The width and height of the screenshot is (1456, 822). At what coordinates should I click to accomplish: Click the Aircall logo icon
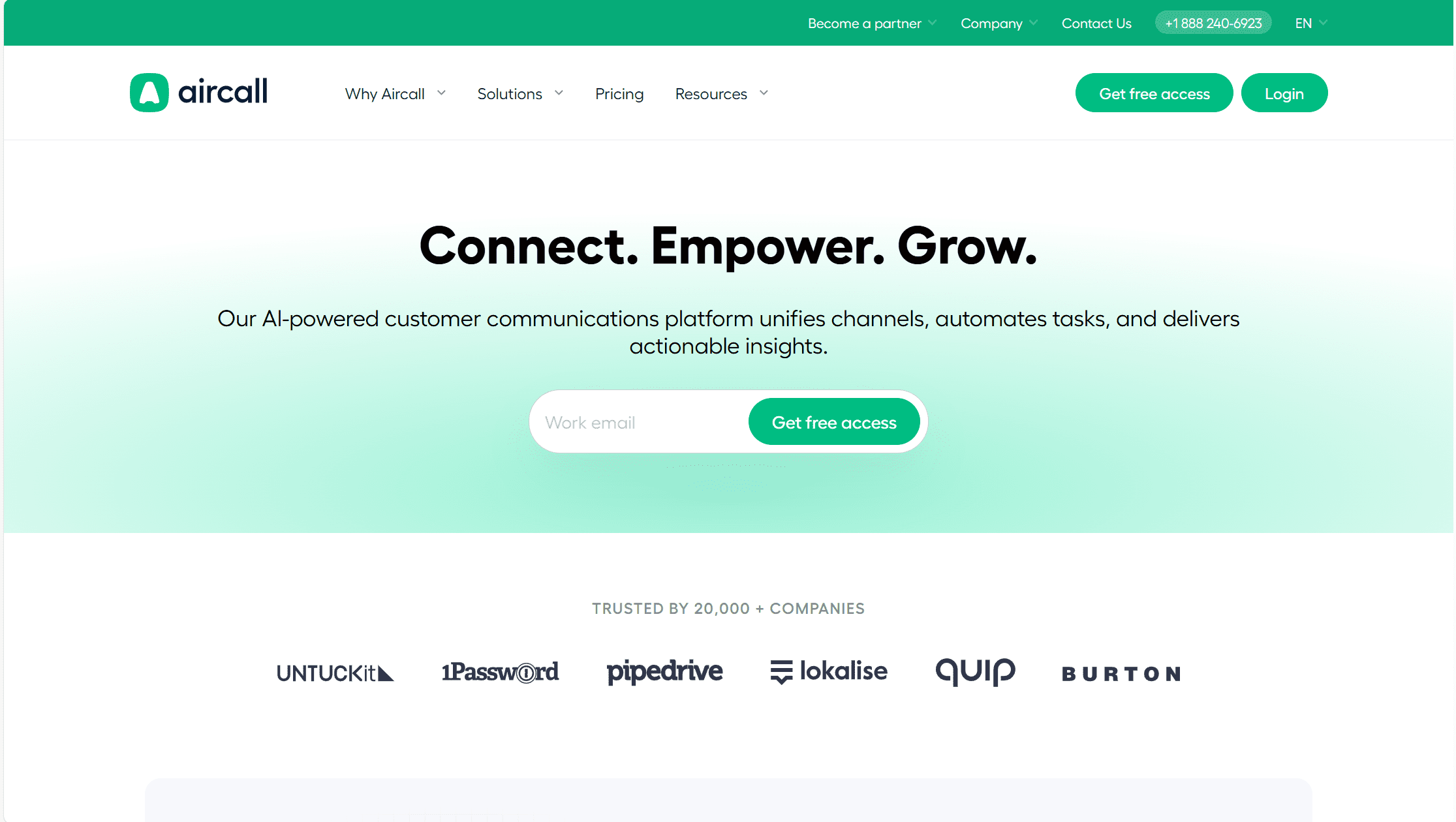pyautogui.click(x=148, y=93)
